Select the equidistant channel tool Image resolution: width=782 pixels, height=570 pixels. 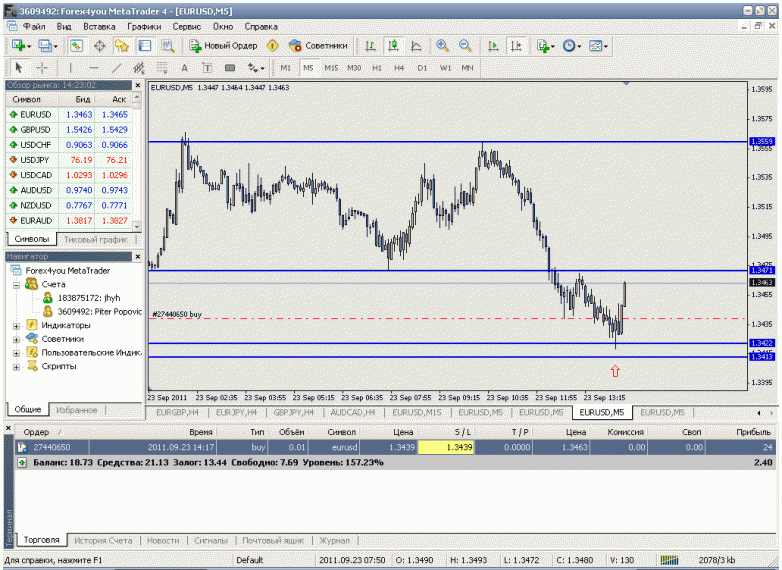(x=139, y=68)
